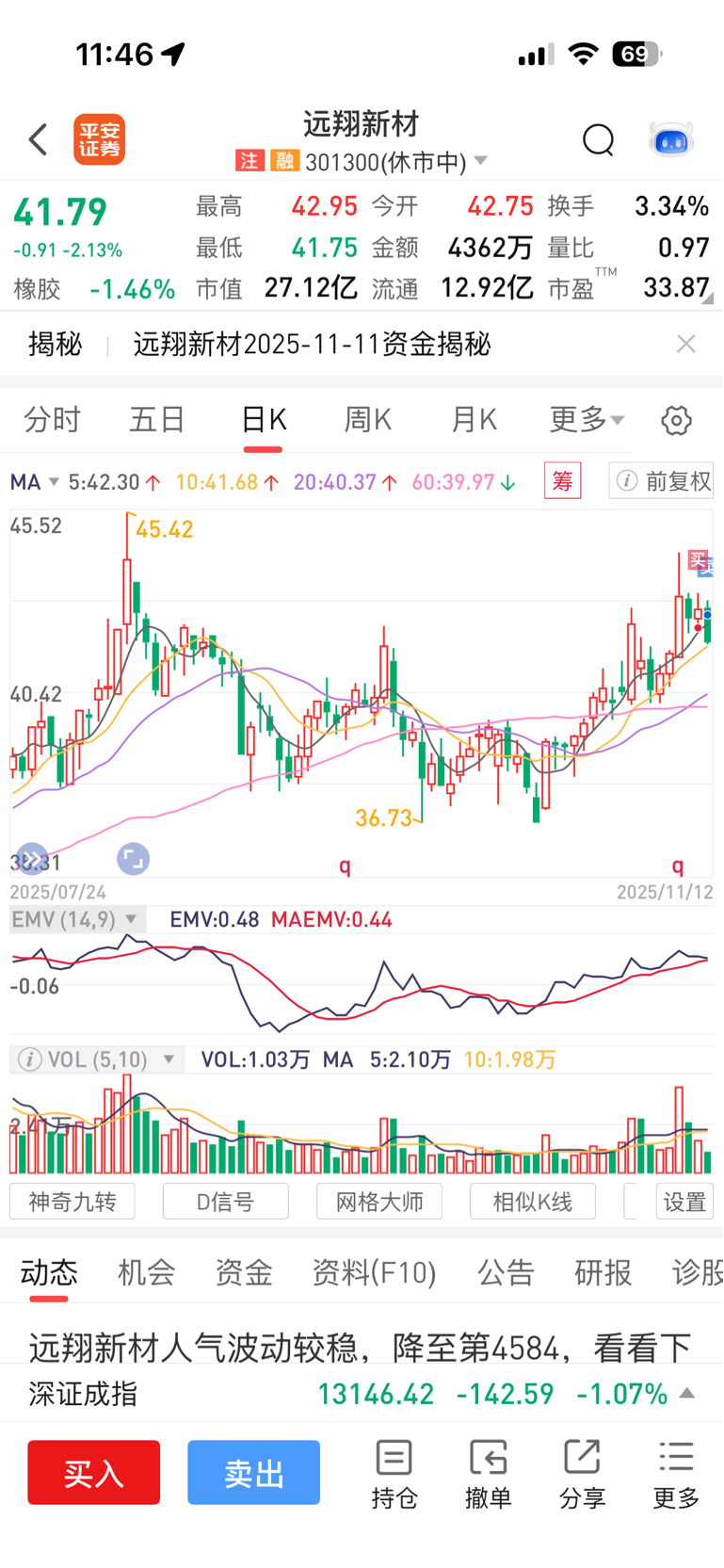Tap the 相似K线 button
Screen dimensions: 724x1568
point(533,1202)
